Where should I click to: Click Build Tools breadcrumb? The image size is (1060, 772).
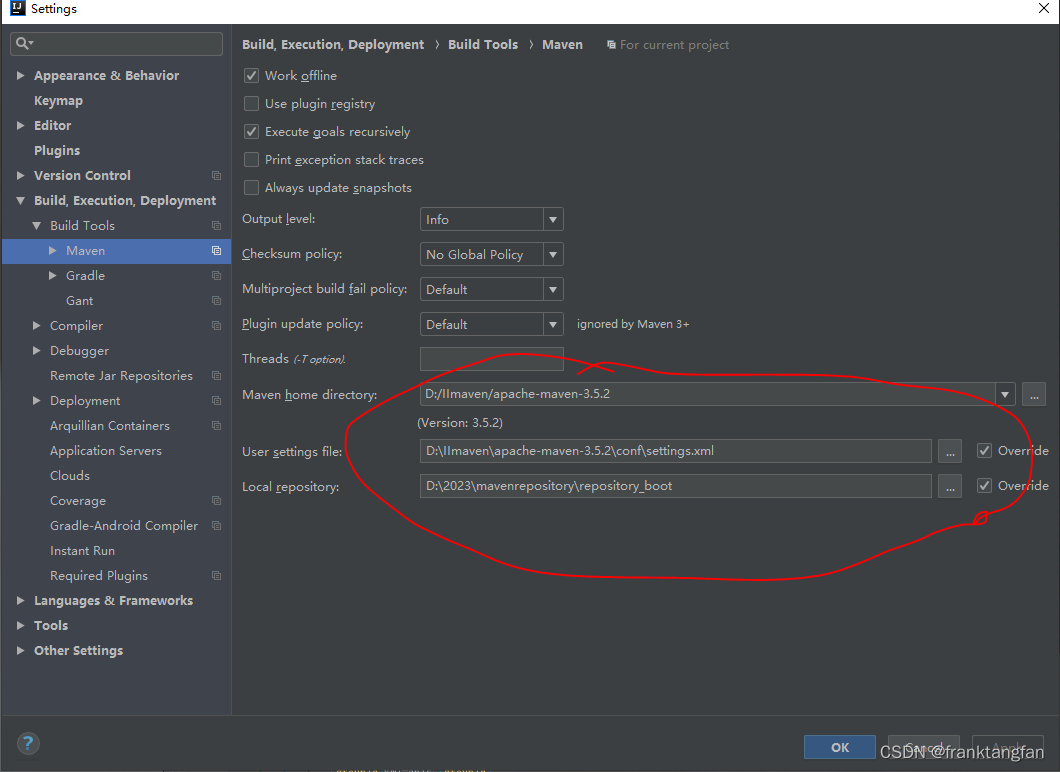tap(483, 45)
